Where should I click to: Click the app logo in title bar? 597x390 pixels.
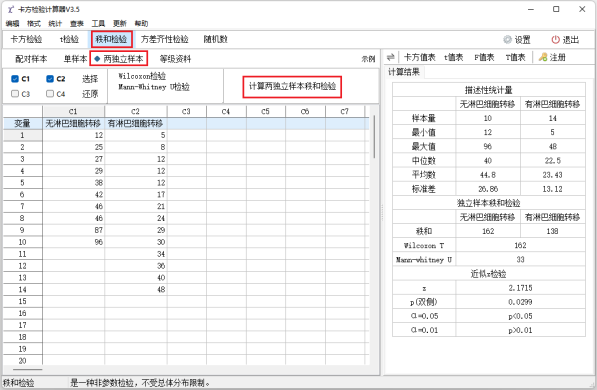click(x=10, y=9)
